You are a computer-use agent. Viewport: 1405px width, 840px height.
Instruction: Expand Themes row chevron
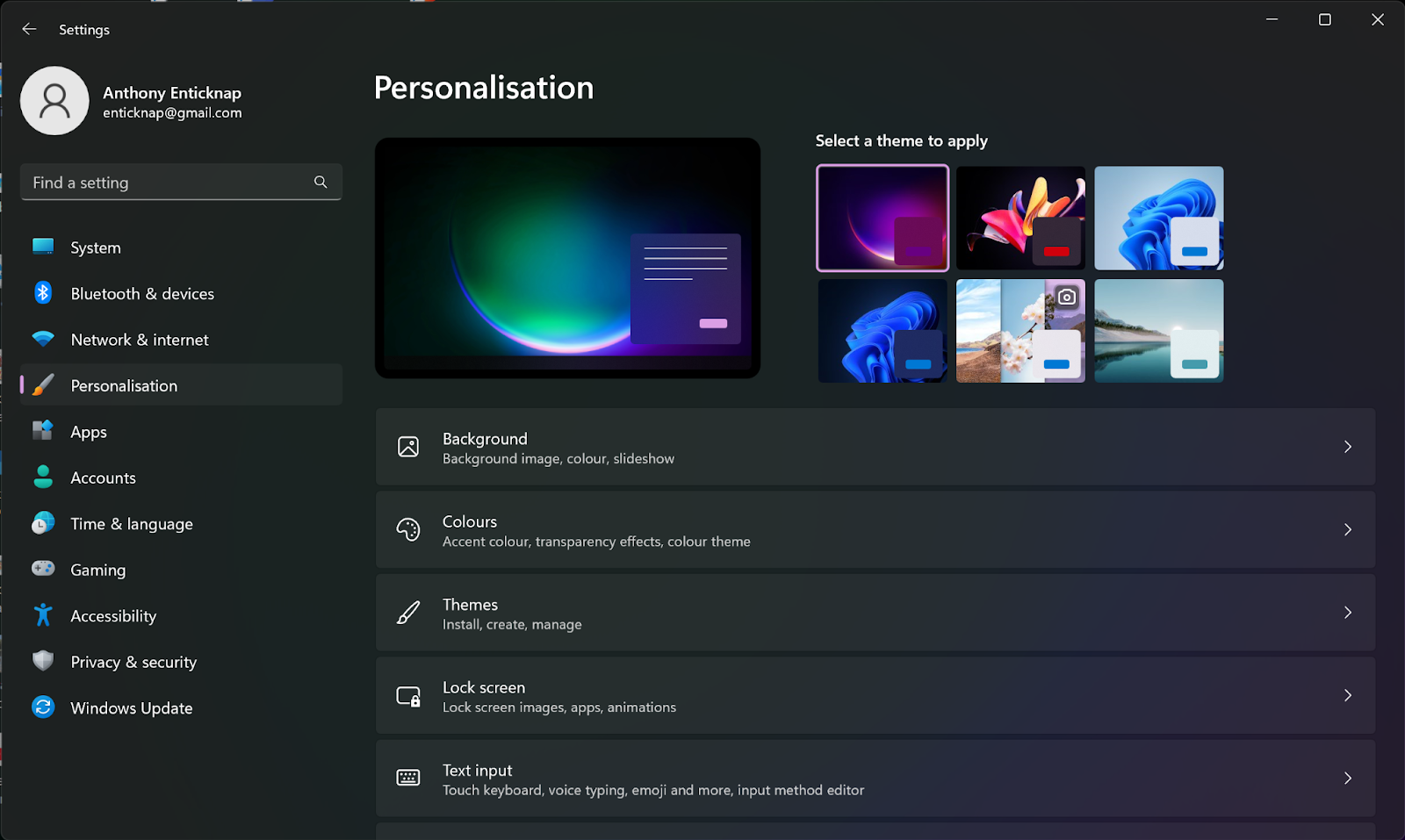1348,613
